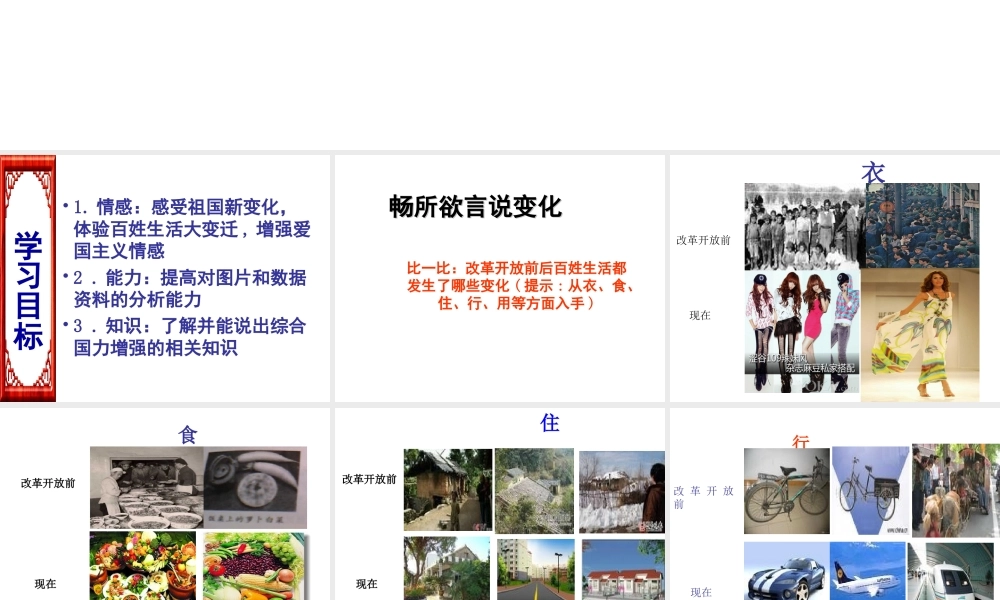Select the four fashion girls photo
Viewport: 1000px width, 600px height.
802,332
